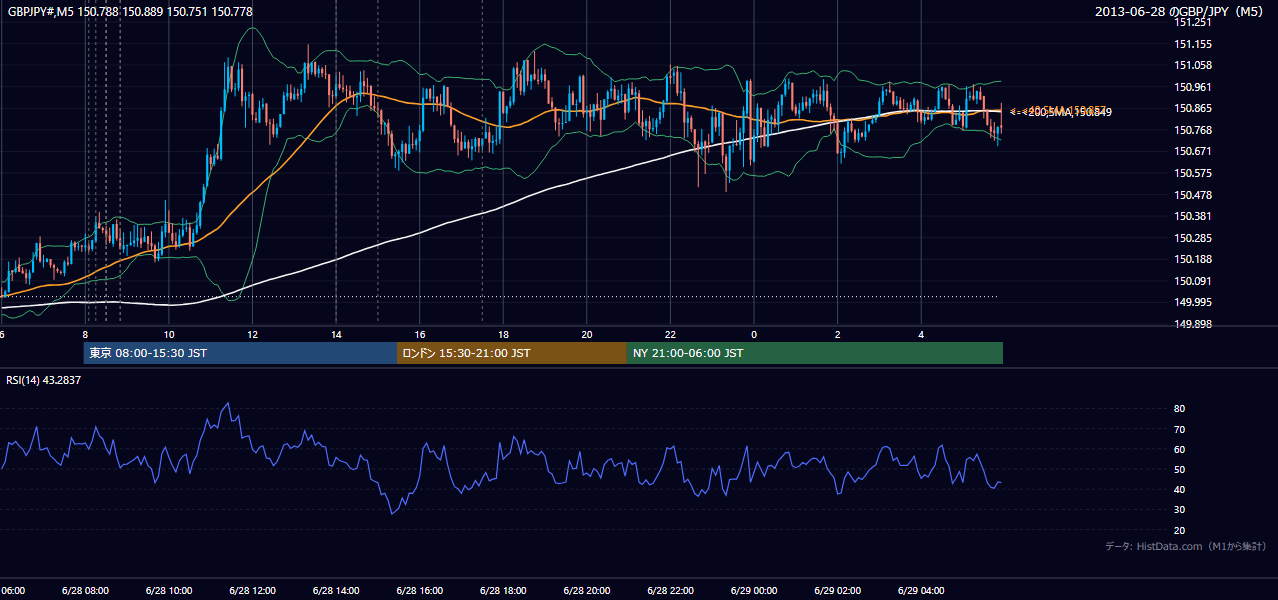Click price axis label 150.285
This screenshot has width=1278, height=600.
point(1194,238)
